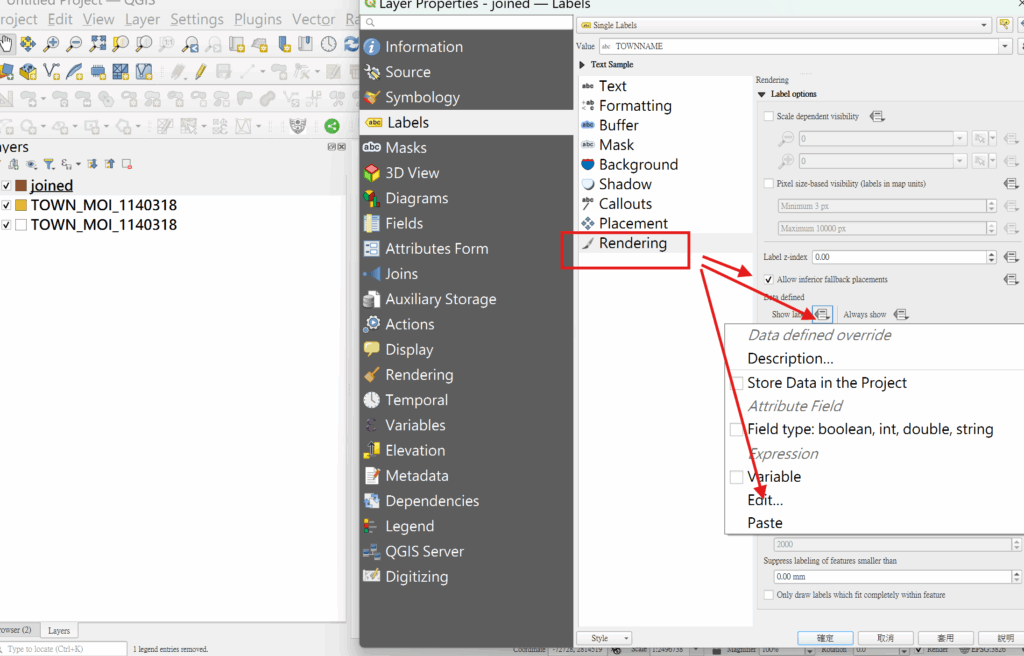The width and height of the screenshot is (1024, 656).
Task: Open the Style dropdown button
Action: pyautogui.click(x=604, y=638)
